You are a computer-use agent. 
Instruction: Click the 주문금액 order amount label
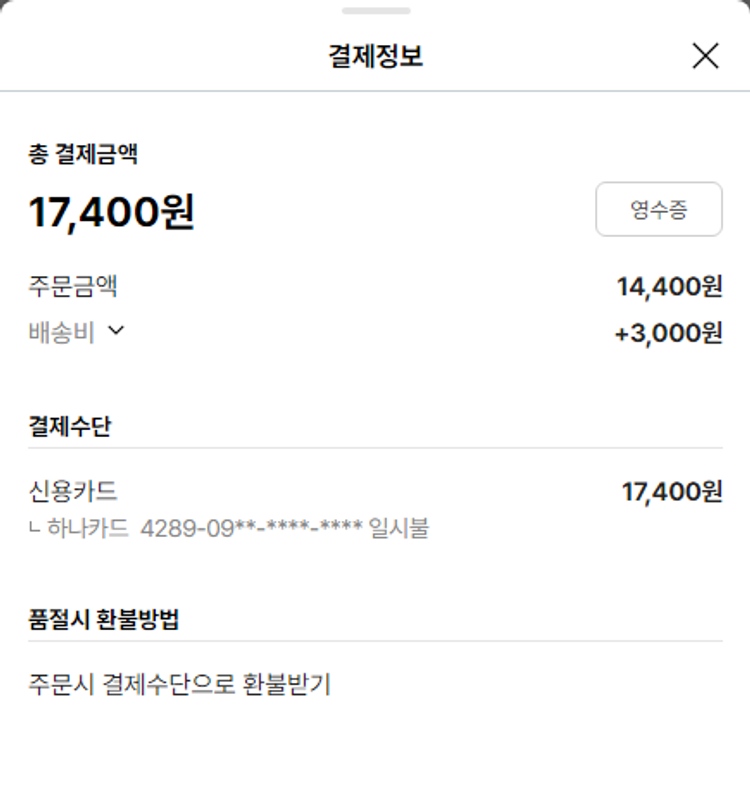[x=73, y=287]
